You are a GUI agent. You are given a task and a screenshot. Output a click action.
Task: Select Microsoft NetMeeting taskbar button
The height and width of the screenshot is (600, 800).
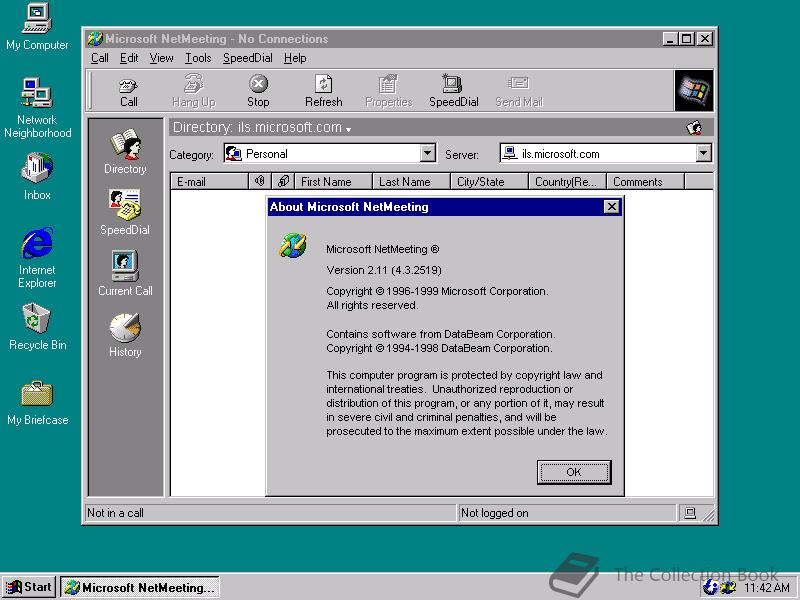(x=140, y=588)
